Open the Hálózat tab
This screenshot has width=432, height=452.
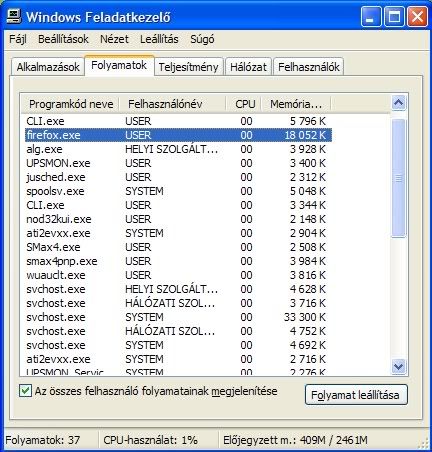tap(248, 67)
